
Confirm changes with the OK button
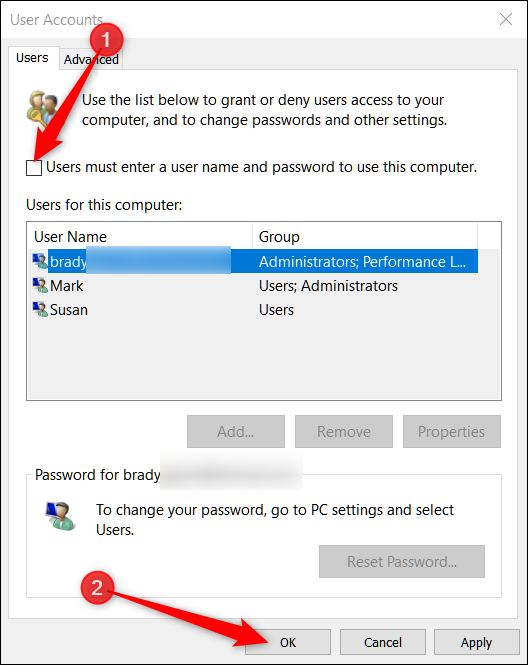[x=288, y=642]
